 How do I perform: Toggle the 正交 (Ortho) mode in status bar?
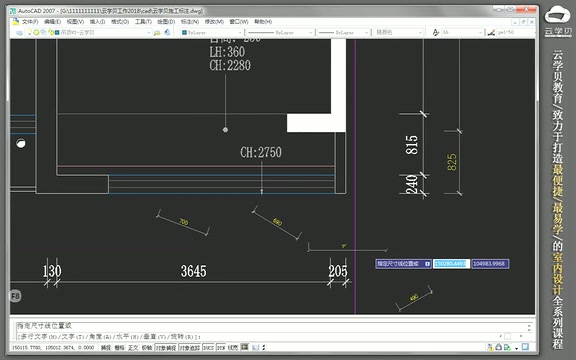(133, 347)
